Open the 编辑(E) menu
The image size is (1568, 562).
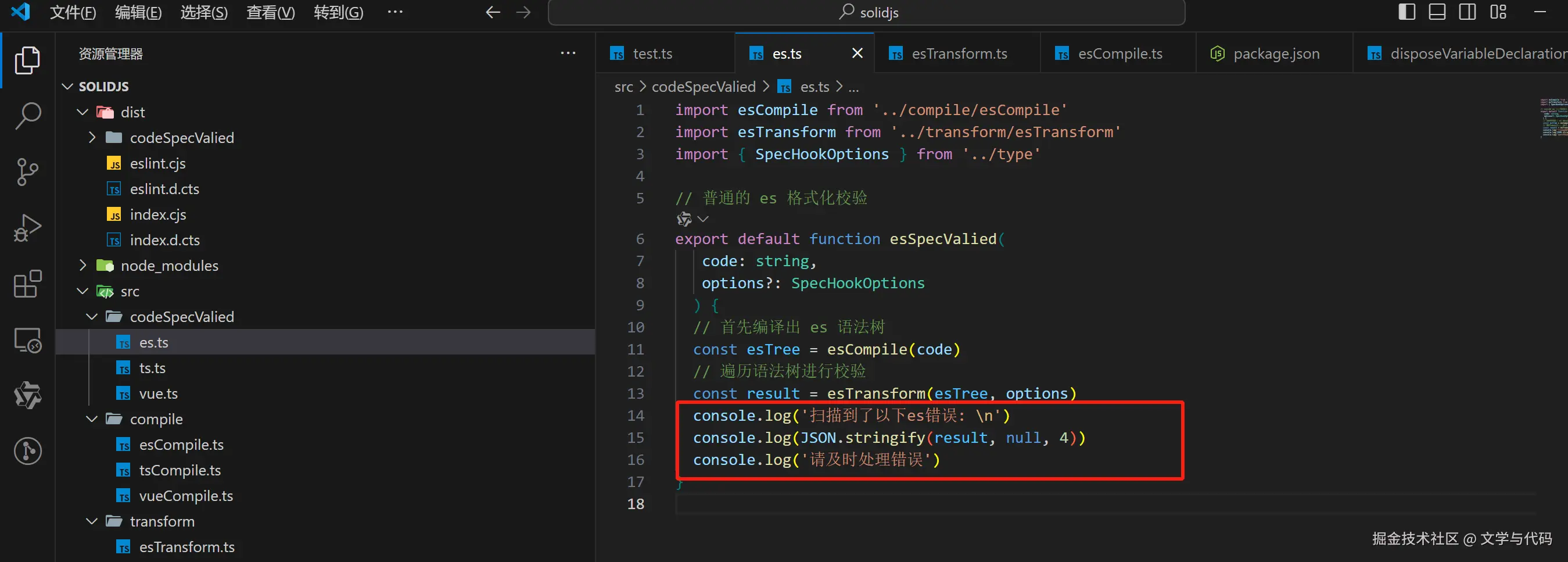point(139,12)
